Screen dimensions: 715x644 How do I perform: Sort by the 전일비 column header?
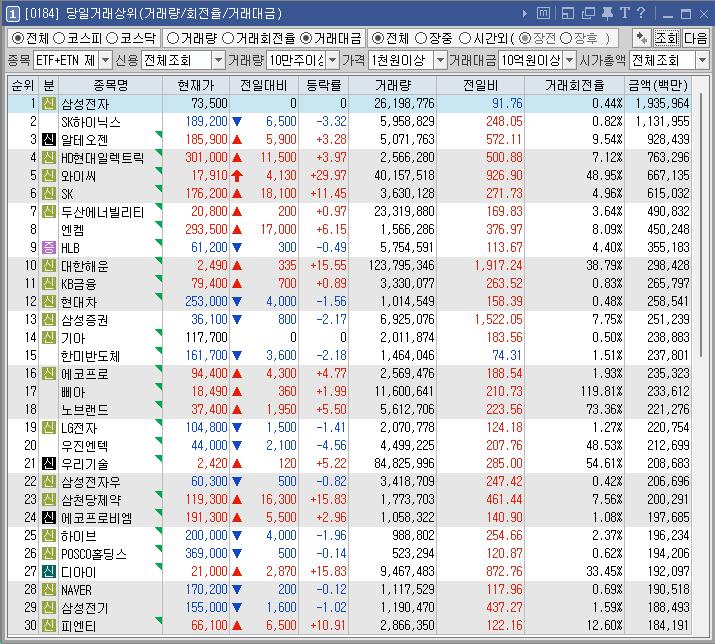tap(481, 85)
